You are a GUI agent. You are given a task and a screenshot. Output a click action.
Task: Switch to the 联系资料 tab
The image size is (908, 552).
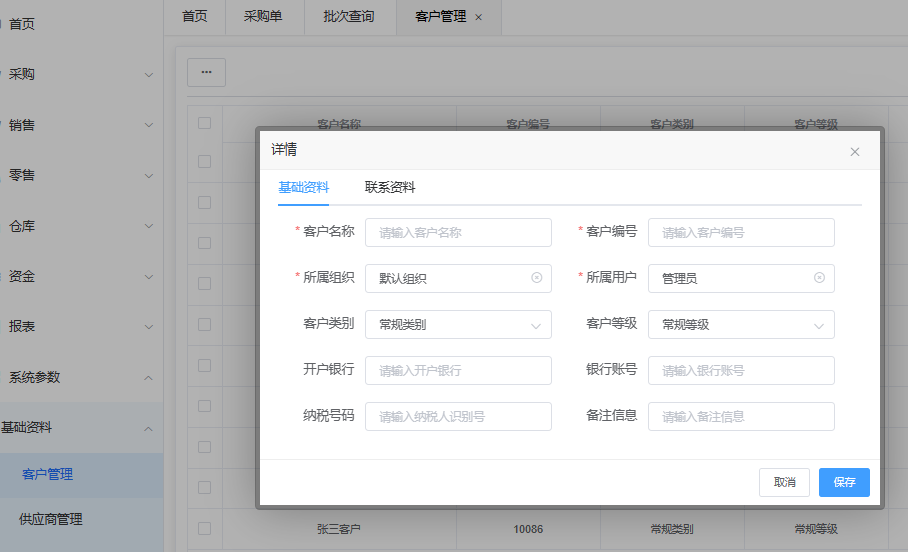[x=390, y=188]
